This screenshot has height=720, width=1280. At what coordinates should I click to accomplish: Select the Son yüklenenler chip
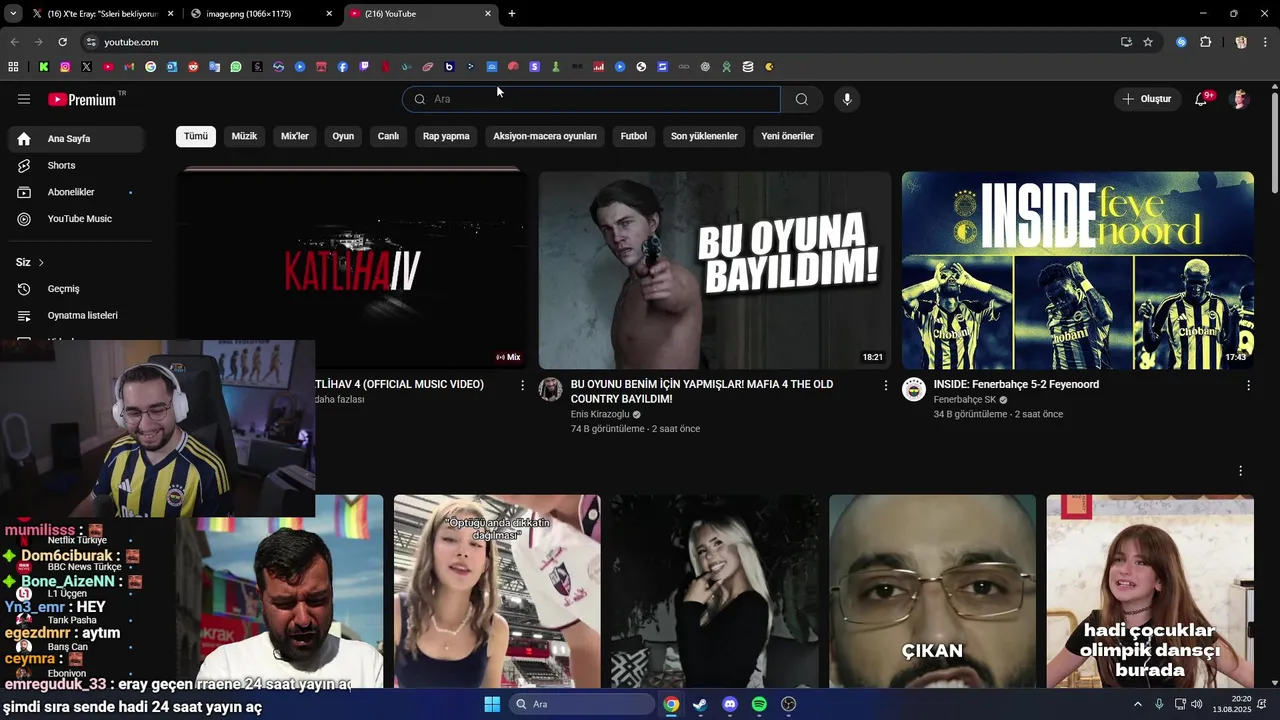tap(704, 136)
